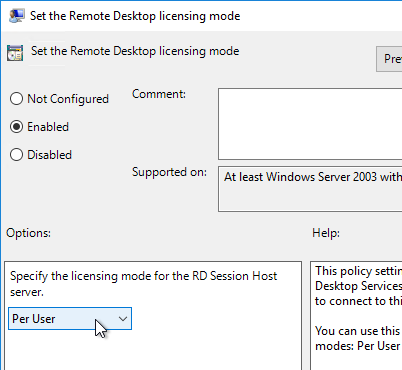The height and width of the screenshot is (370, 402).
Task: Click the chevron arrow on the licensing dropdown
Action: coord(123,319)
